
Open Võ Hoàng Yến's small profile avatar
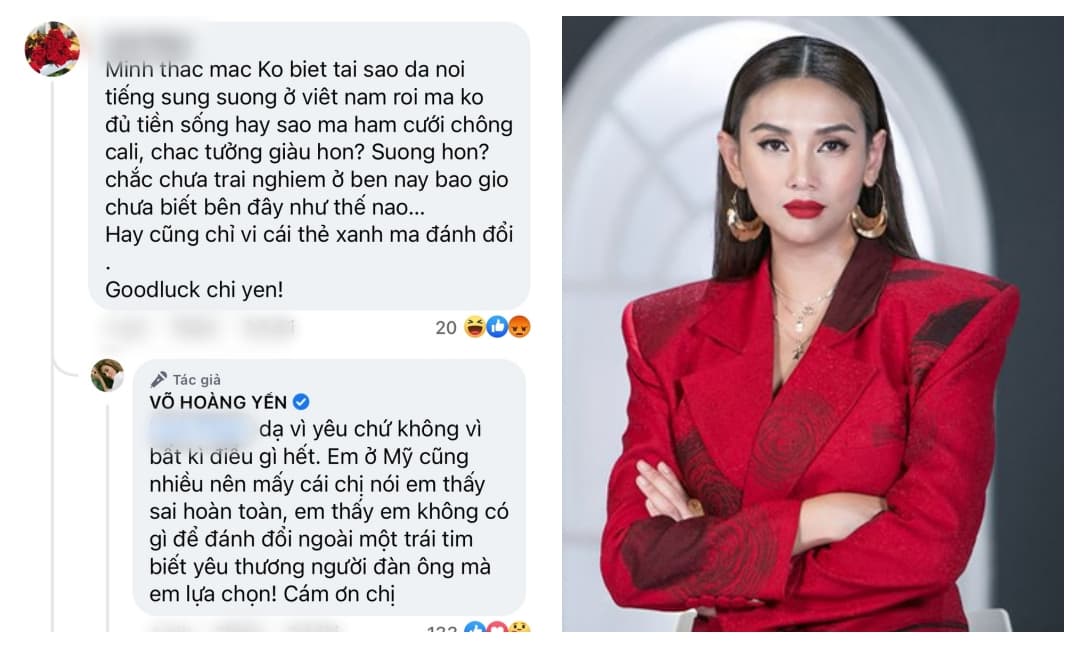point(107,375)
